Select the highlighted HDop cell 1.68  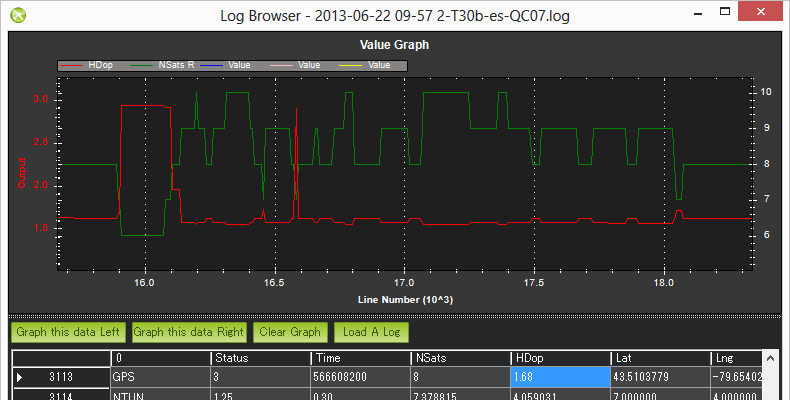click(x=559, y=377)
